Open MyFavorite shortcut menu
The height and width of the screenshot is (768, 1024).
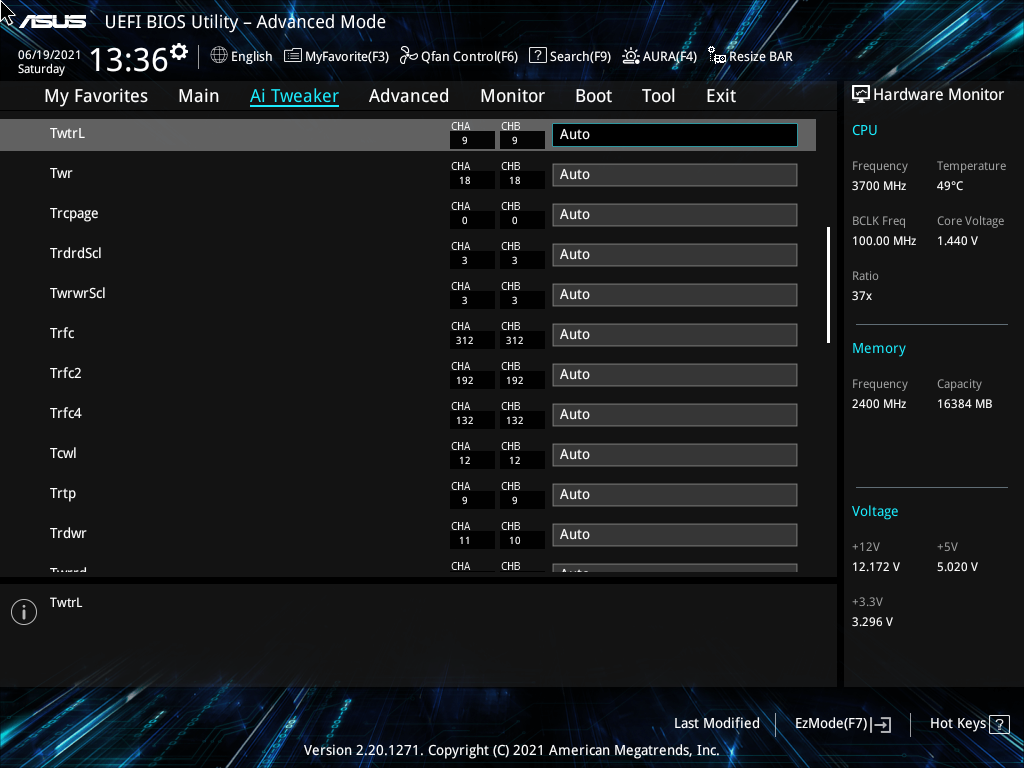click(335, 56)
